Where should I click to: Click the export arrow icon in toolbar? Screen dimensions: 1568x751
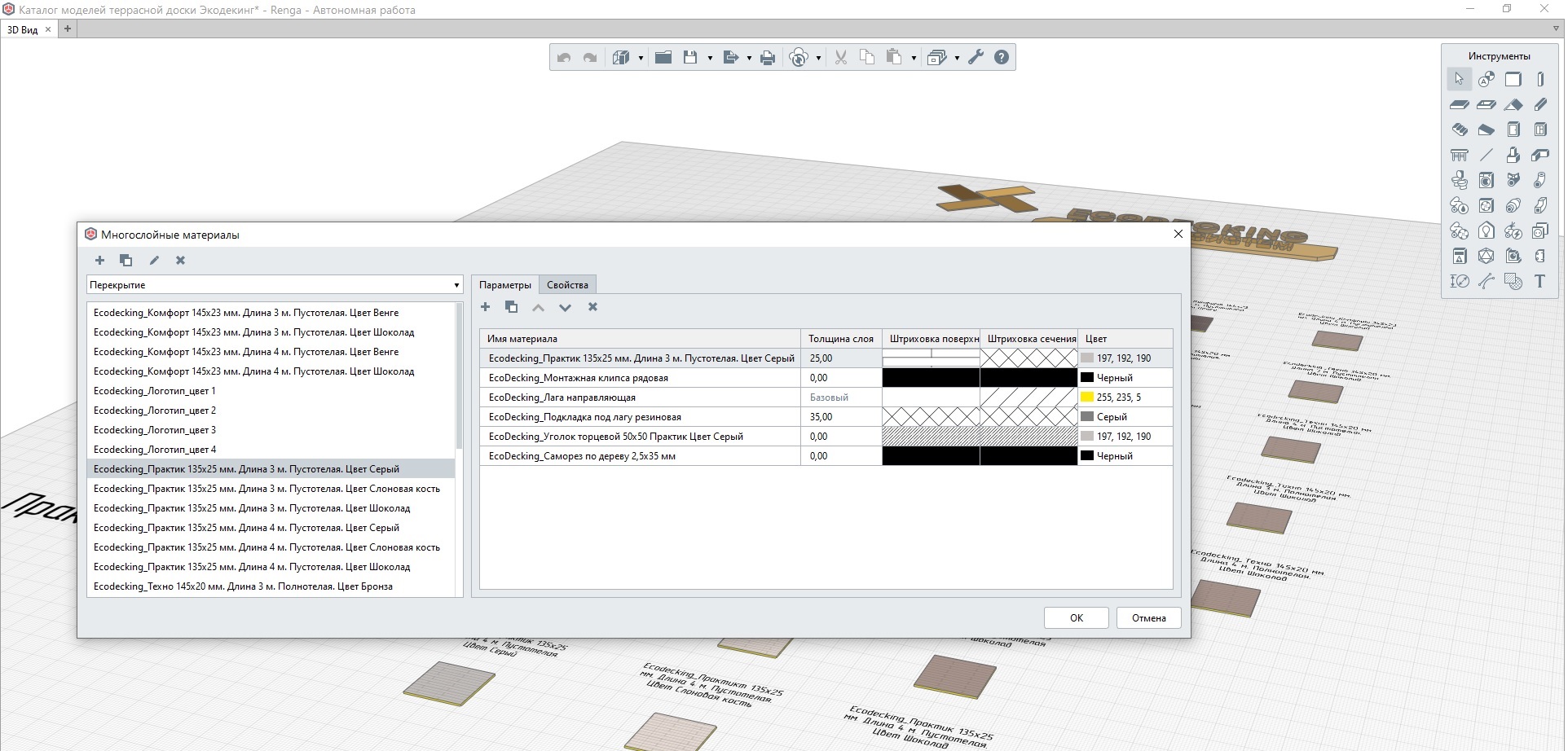(730, 57)
